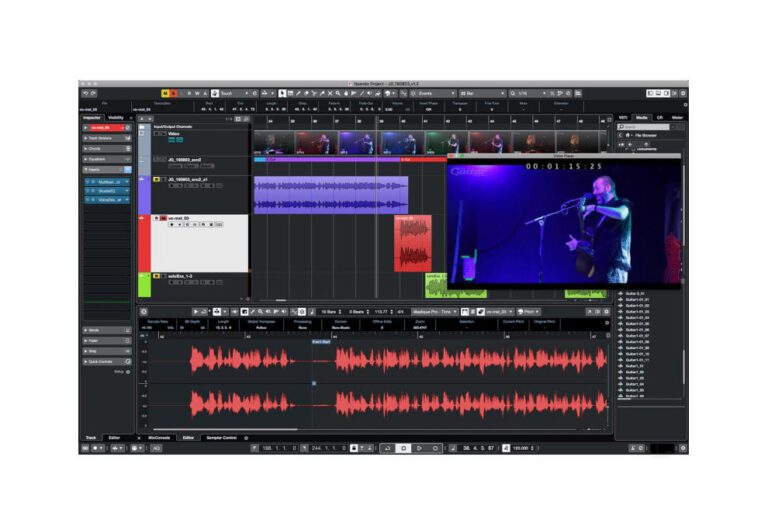
Task: Expand the Quick Controls inspector section
Action: [107, 361]
